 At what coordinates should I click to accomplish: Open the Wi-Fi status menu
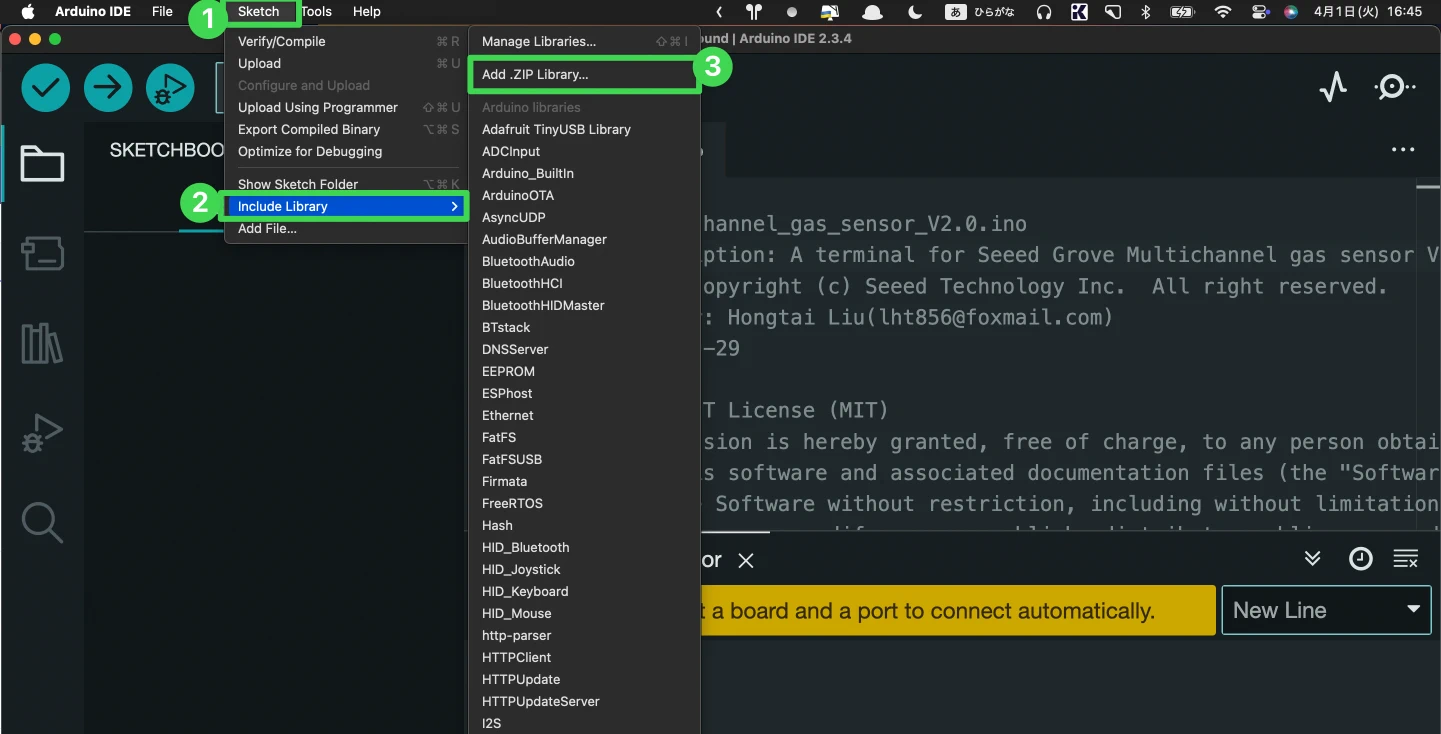(x=1222, y=12)
